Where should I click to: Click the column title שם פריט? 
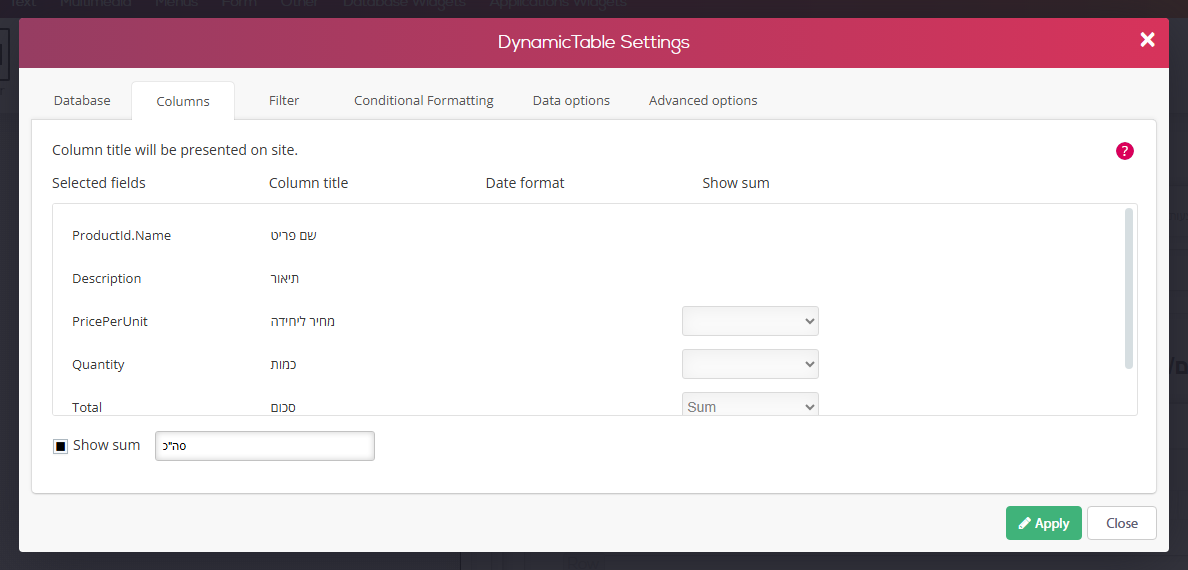(x=293, y=236)
